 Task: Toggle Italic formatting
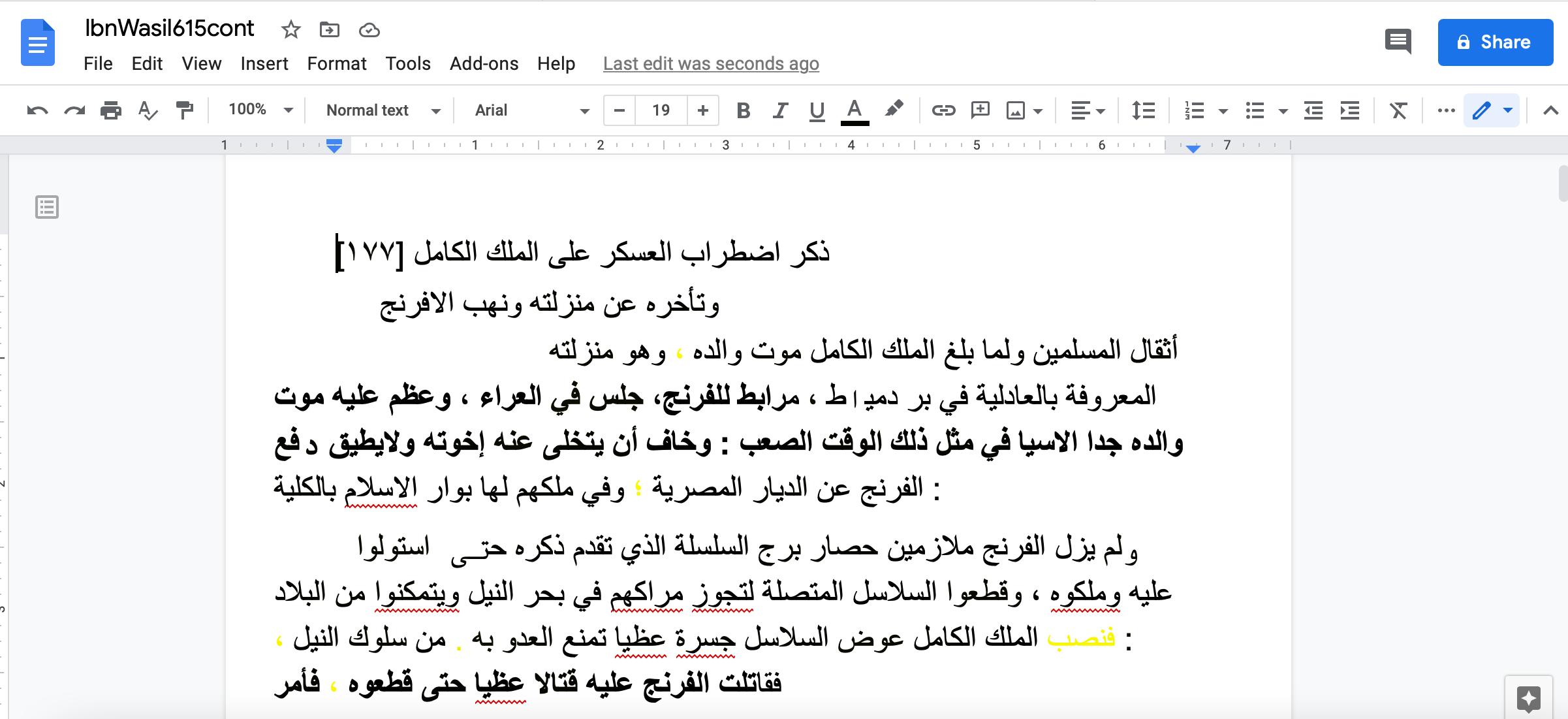coord(779,110)
